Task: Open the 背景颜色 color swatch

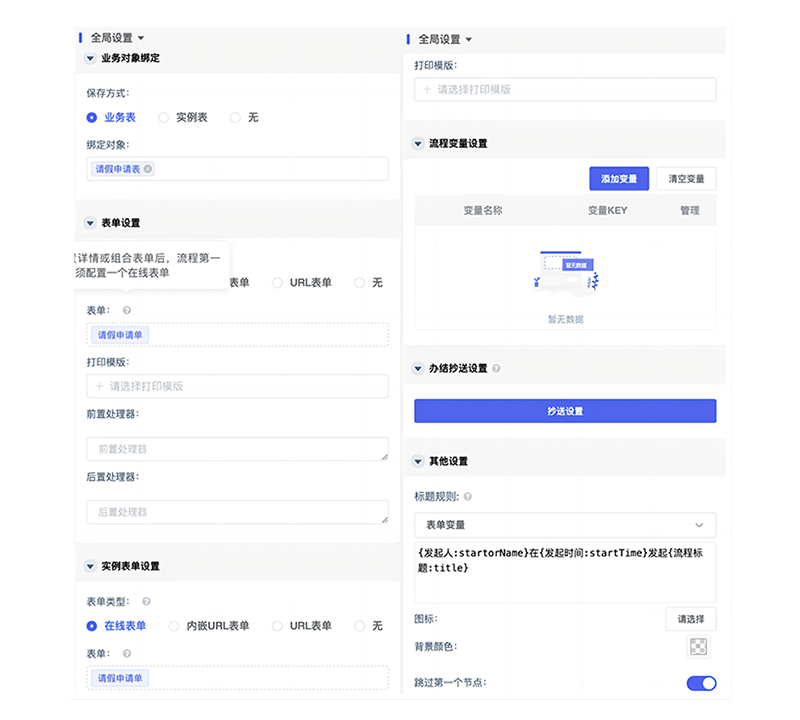Action: [x=697, y=646]
